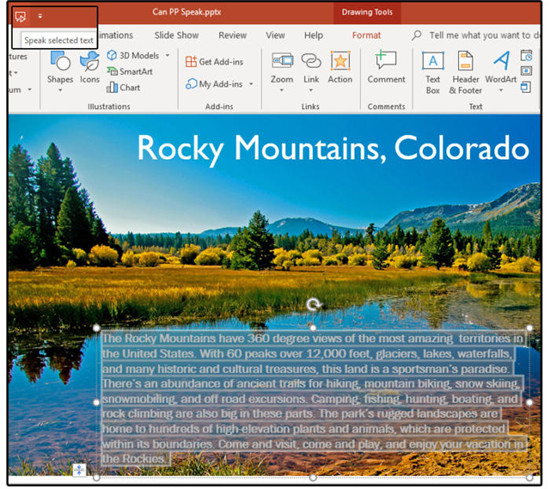The image size is (550, 489).
Task: Insert a SmartArt graphic
Action: [x=130, y=72]
